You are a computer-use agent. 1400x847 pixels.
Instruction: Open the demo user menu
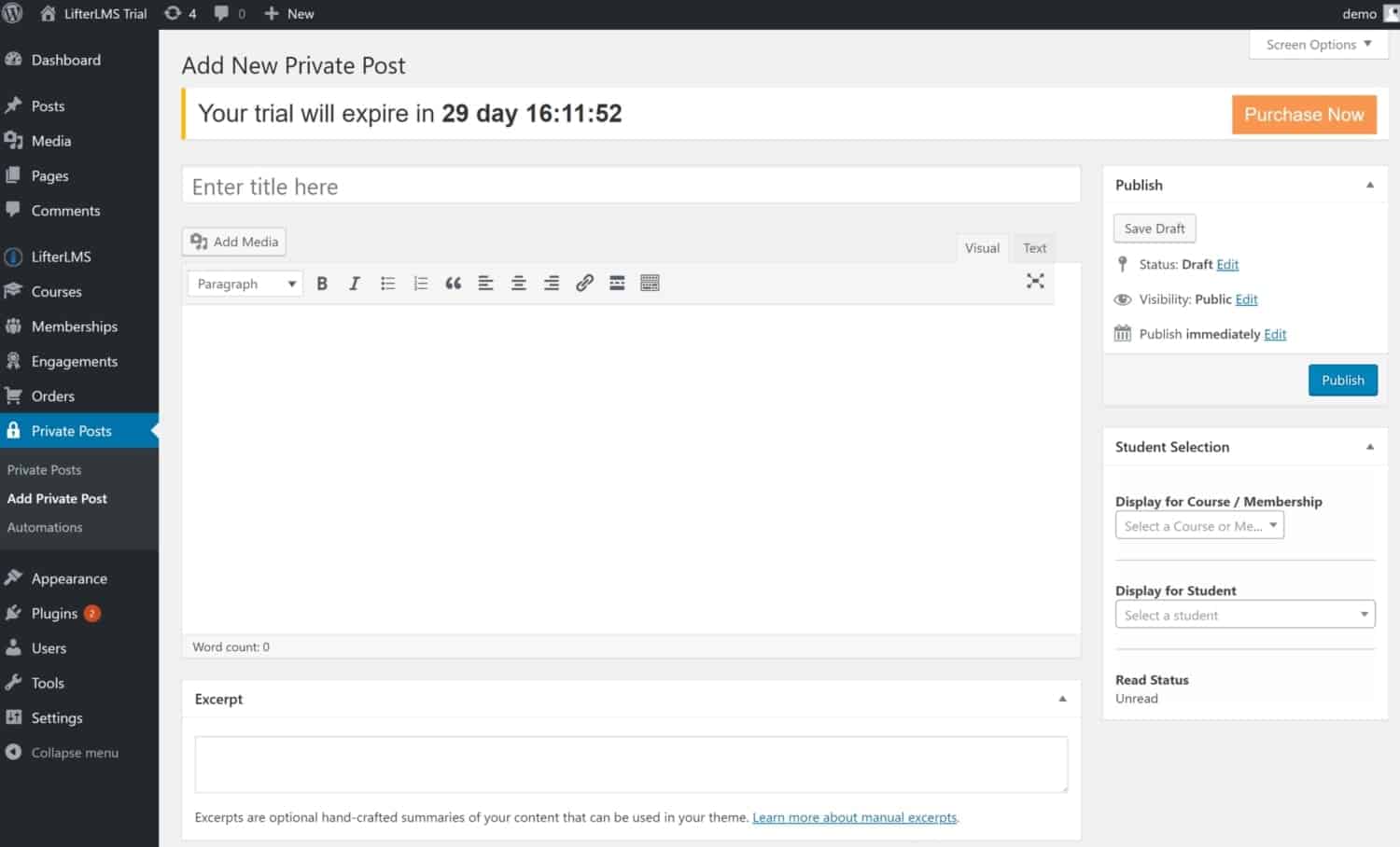coord(1369,13)
